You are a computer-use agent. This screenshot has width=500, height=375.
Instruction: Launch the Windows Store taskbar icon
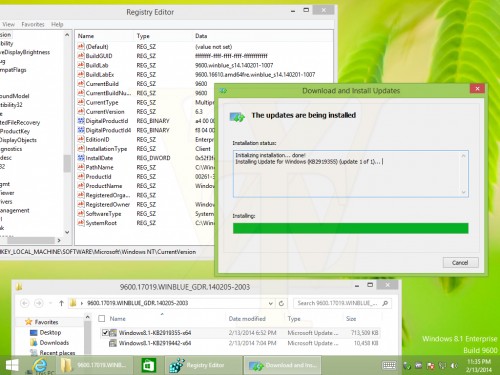[x=148, y=365]
